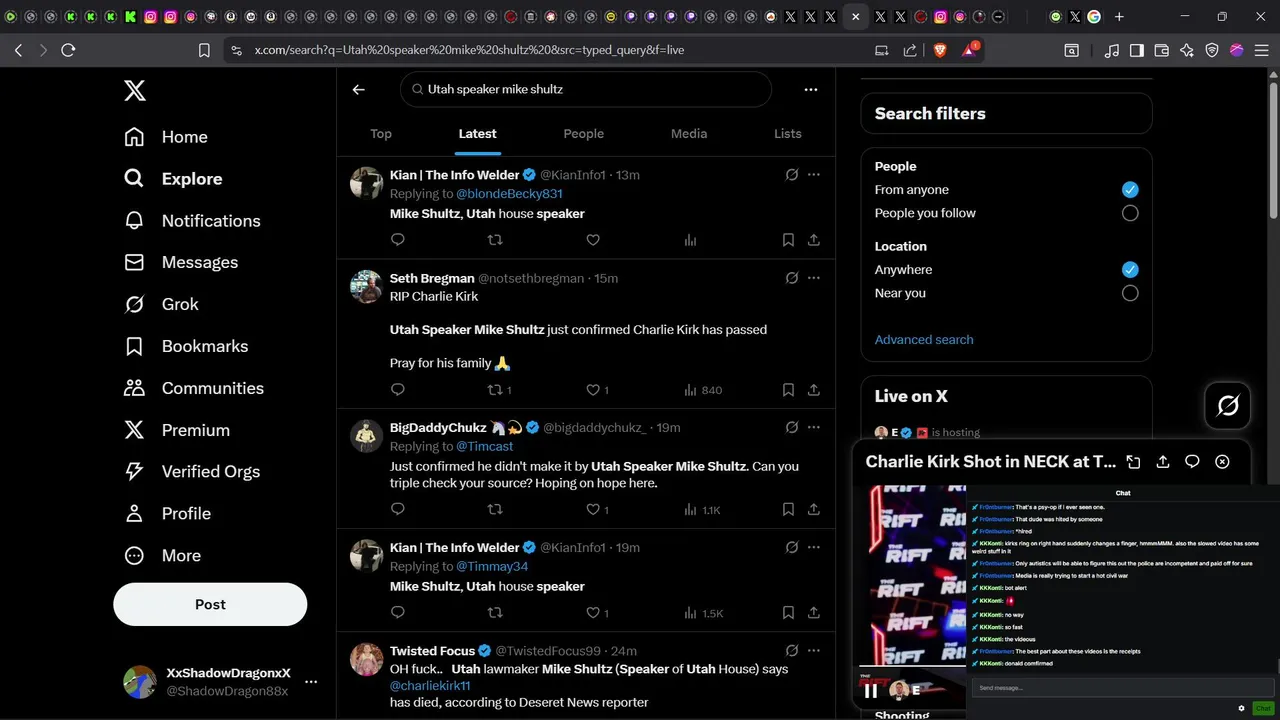Viewport: 1280px width, 720px height.
Task: Open Profile in sidebar
Action: coord(167,514)
